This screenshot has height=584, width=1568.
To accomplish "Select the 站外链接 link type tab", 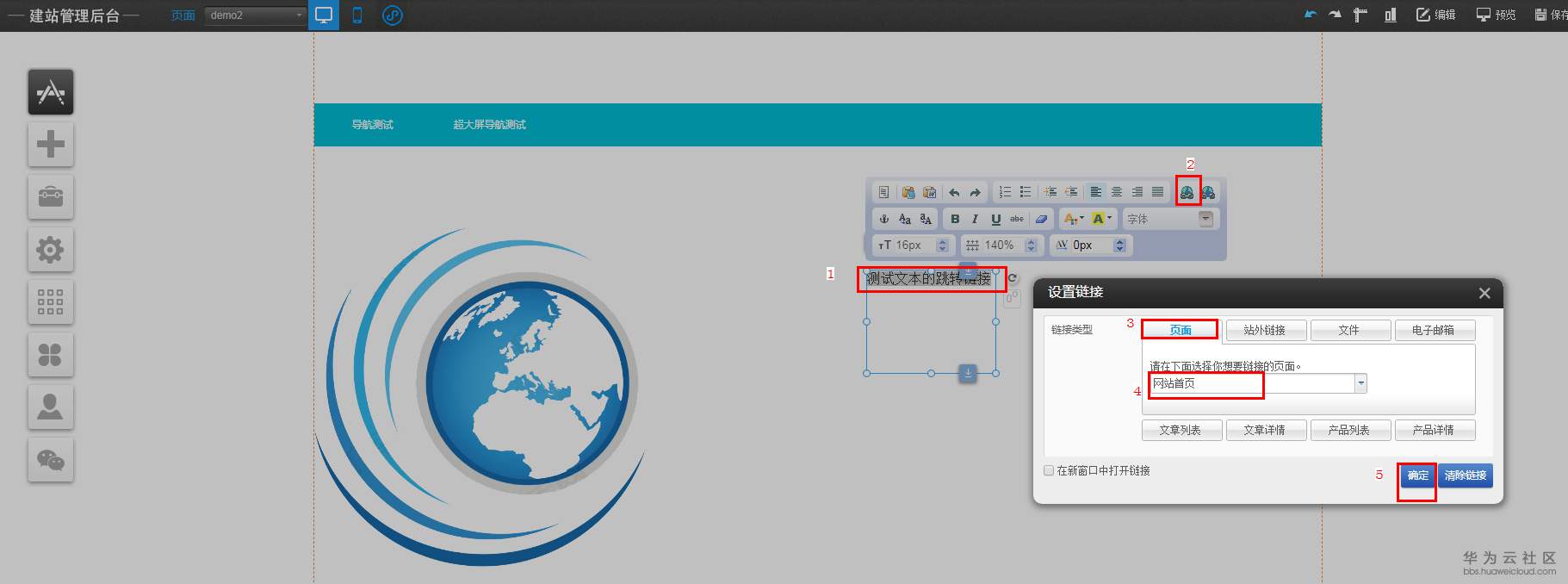I will tap(1264, 330).
